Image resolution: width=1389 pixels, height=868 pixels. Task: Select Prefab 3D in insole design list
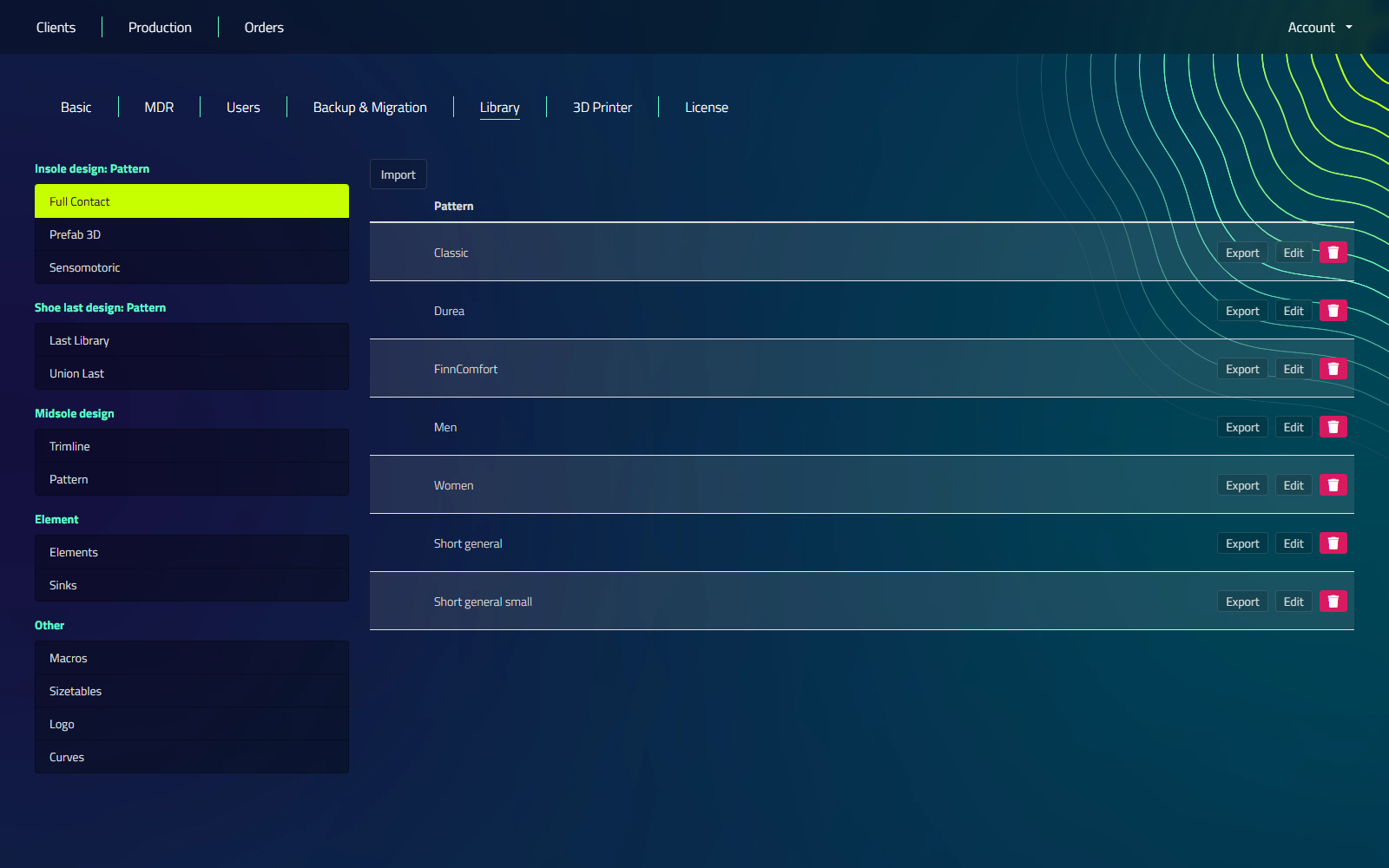[192, 234]
